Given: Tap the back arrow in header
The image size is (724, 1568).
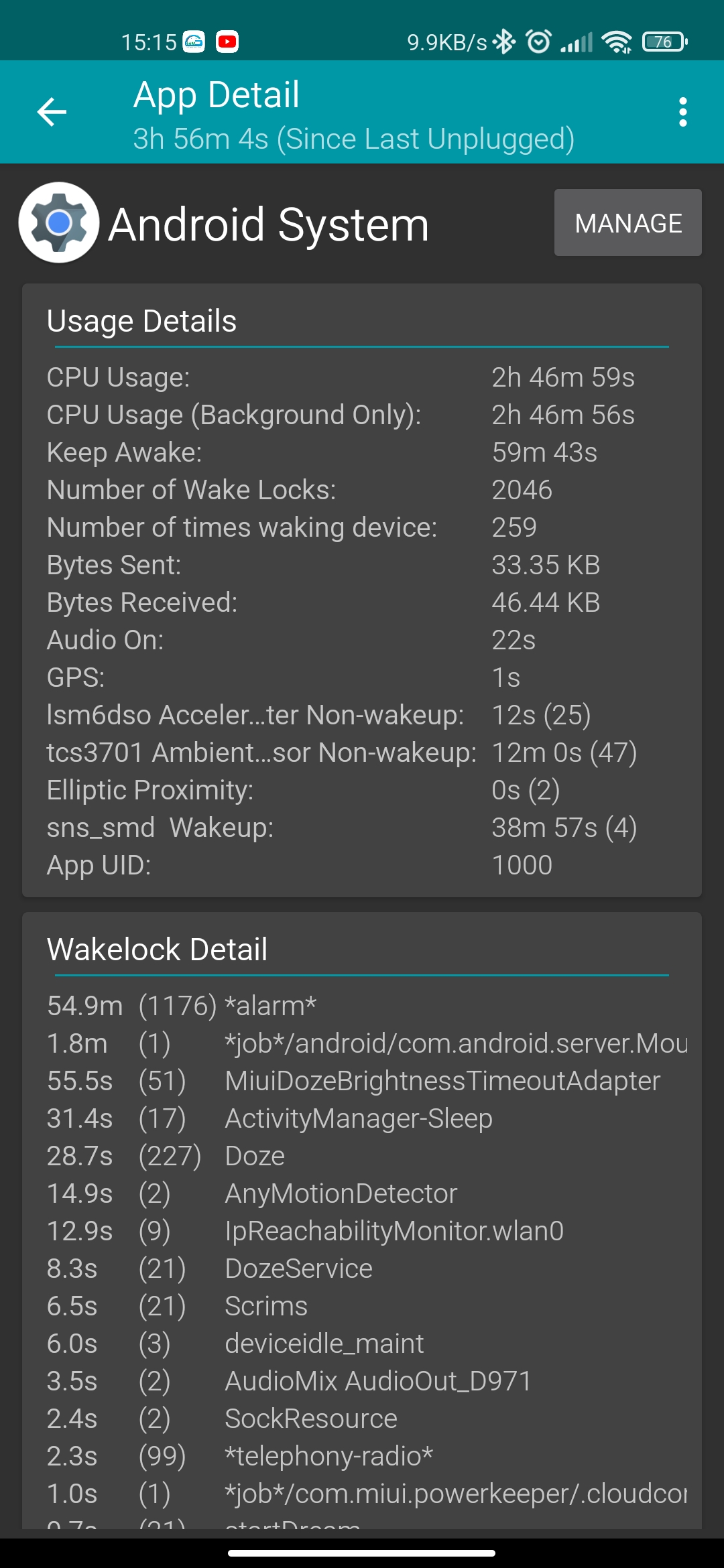Looking at the screenshot, I should 52,112.
